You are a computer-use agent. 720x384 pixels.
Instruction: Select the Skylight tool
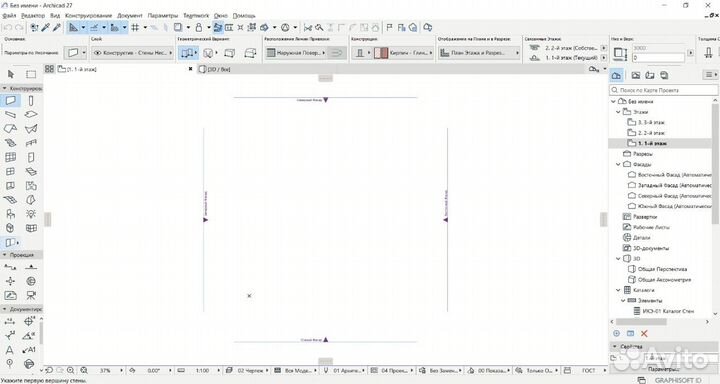pos(31,171)
